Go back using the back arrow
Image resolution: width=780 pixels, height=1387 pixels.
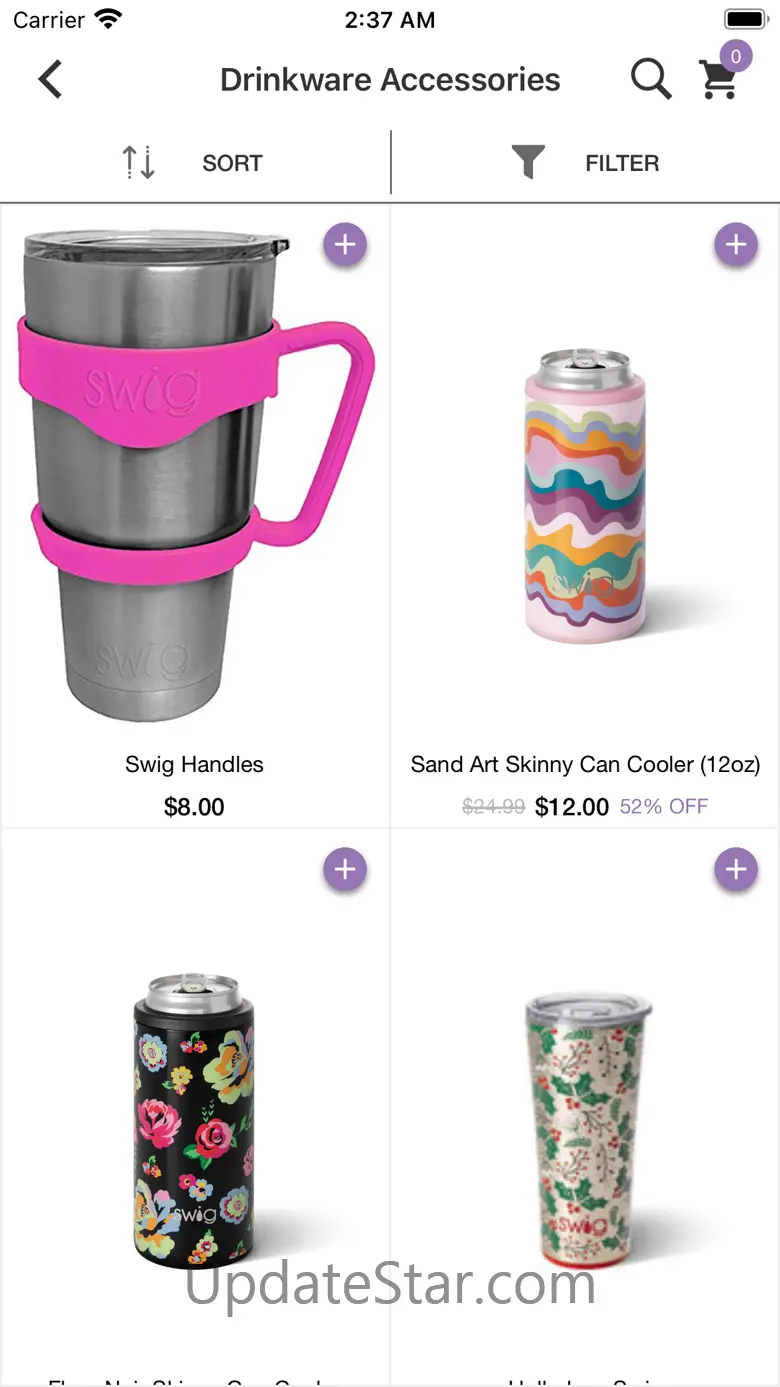coord(50,80)
